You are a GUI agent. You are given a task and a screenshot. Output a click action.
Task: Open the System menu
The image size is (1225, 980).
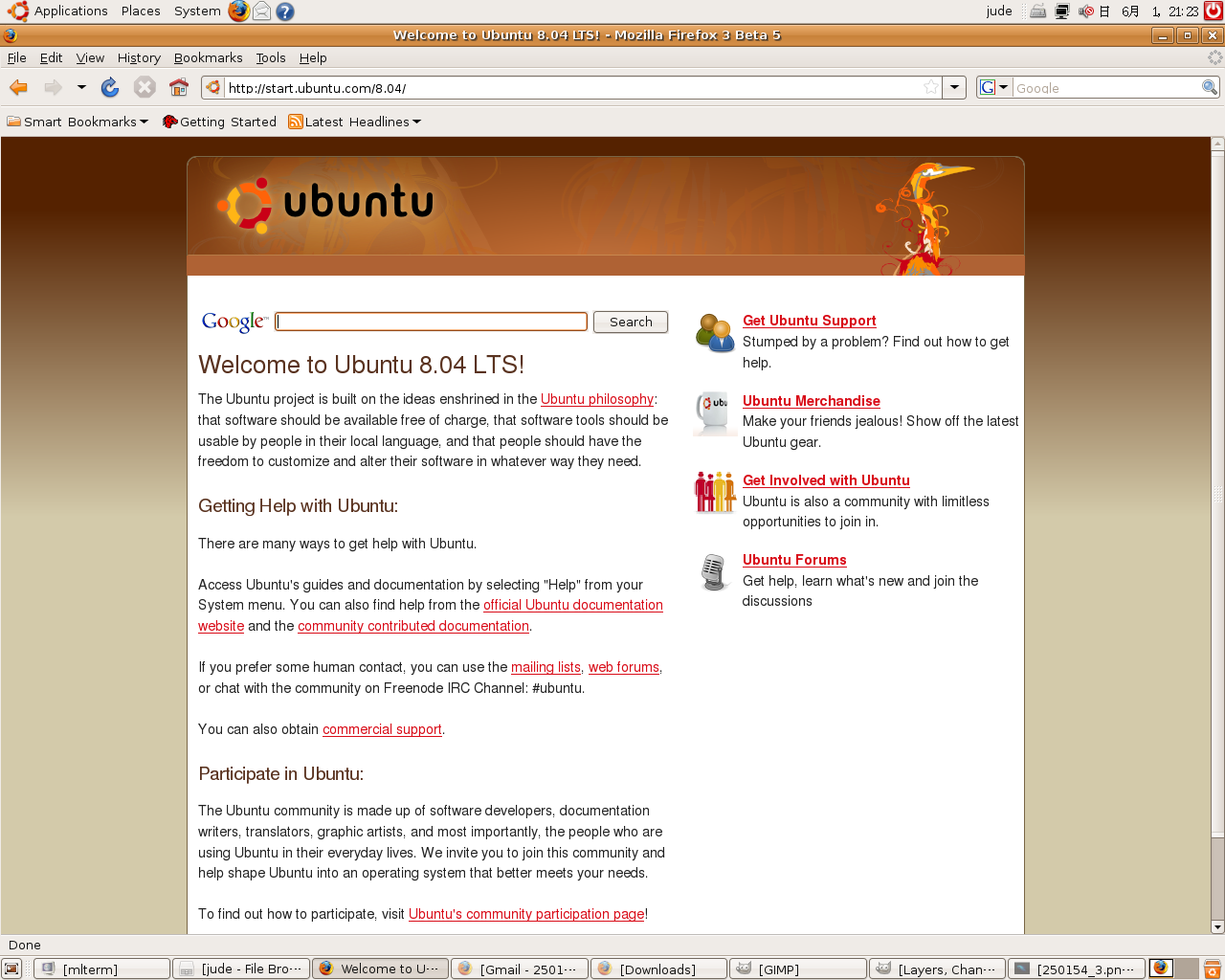pos(197,11)
